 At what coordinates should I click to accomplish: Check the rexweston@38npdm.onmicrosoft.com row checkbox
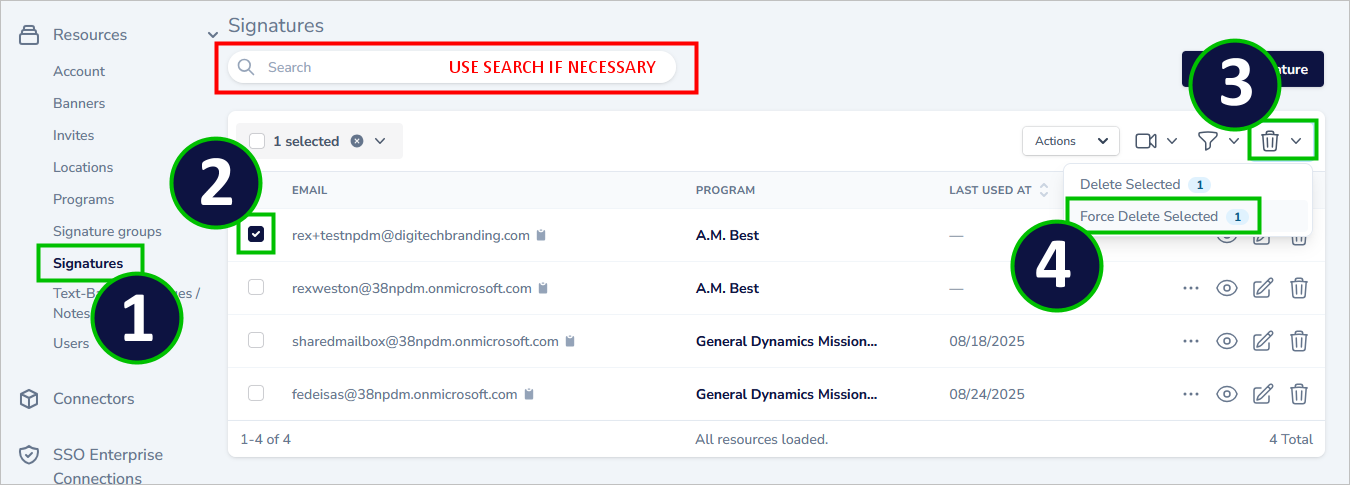point(256,288)
